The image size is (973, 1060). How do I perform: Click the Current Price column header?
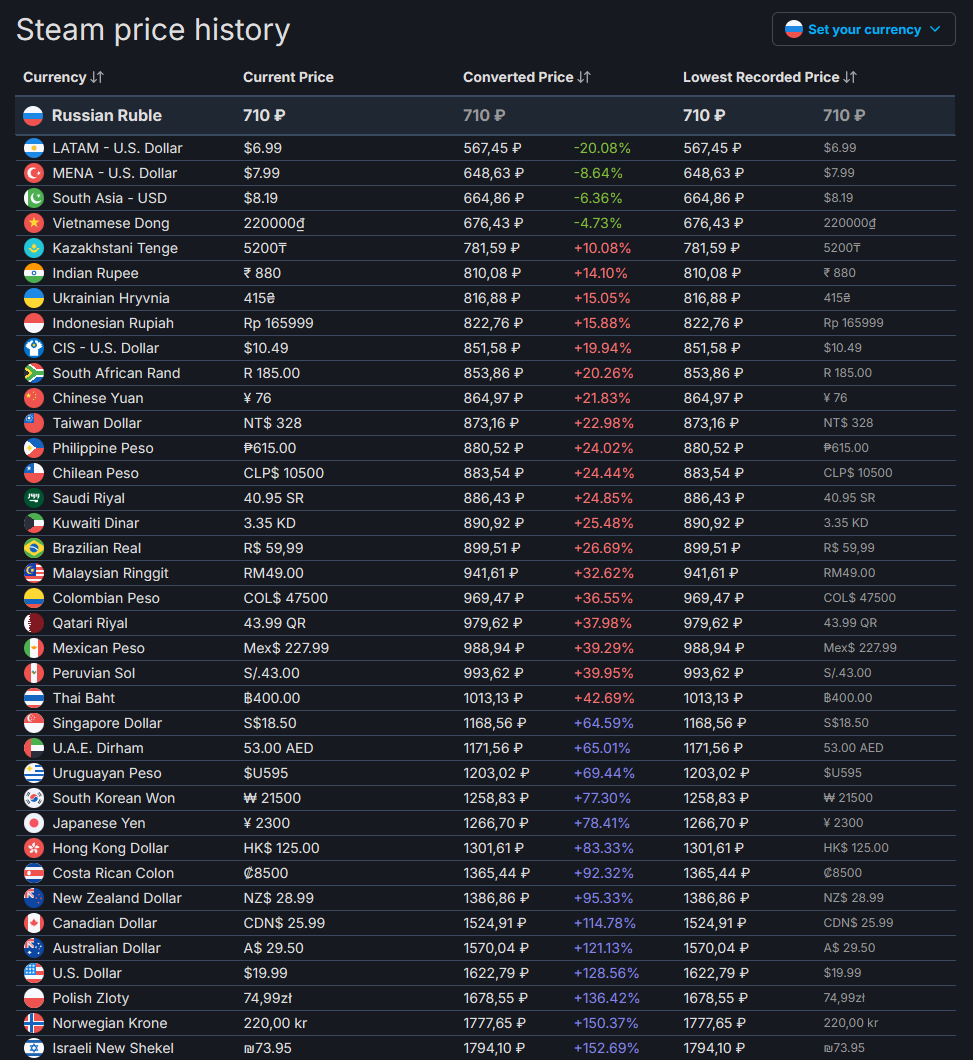[x=288, y=77]
